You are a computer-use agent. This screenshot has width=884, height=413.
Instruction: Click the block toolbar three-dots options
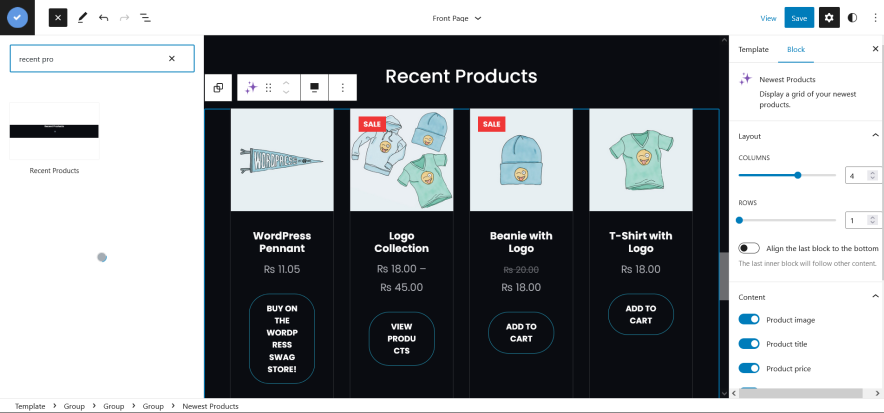(342, 88)
